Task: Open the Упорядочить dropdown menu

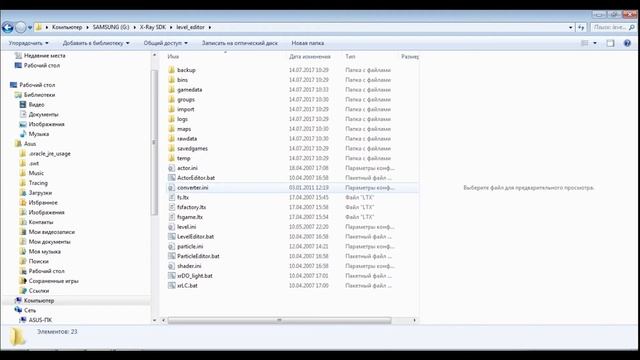Action: coord(29,43)
